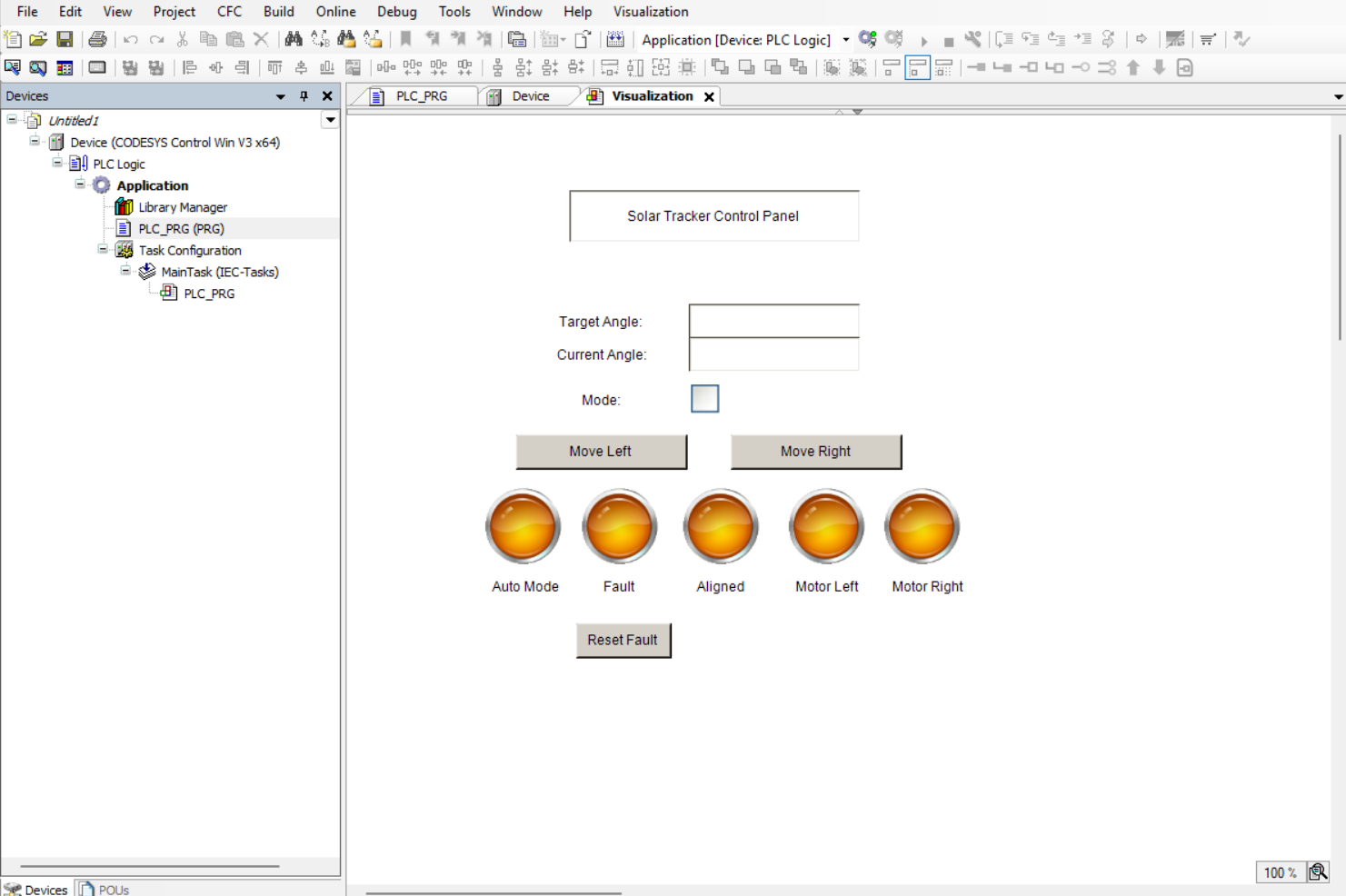The height and width of the screenshot is (896, 1346).
Task: Open the CFC menu
Action: pyautogui.click(x=229, y=12)
